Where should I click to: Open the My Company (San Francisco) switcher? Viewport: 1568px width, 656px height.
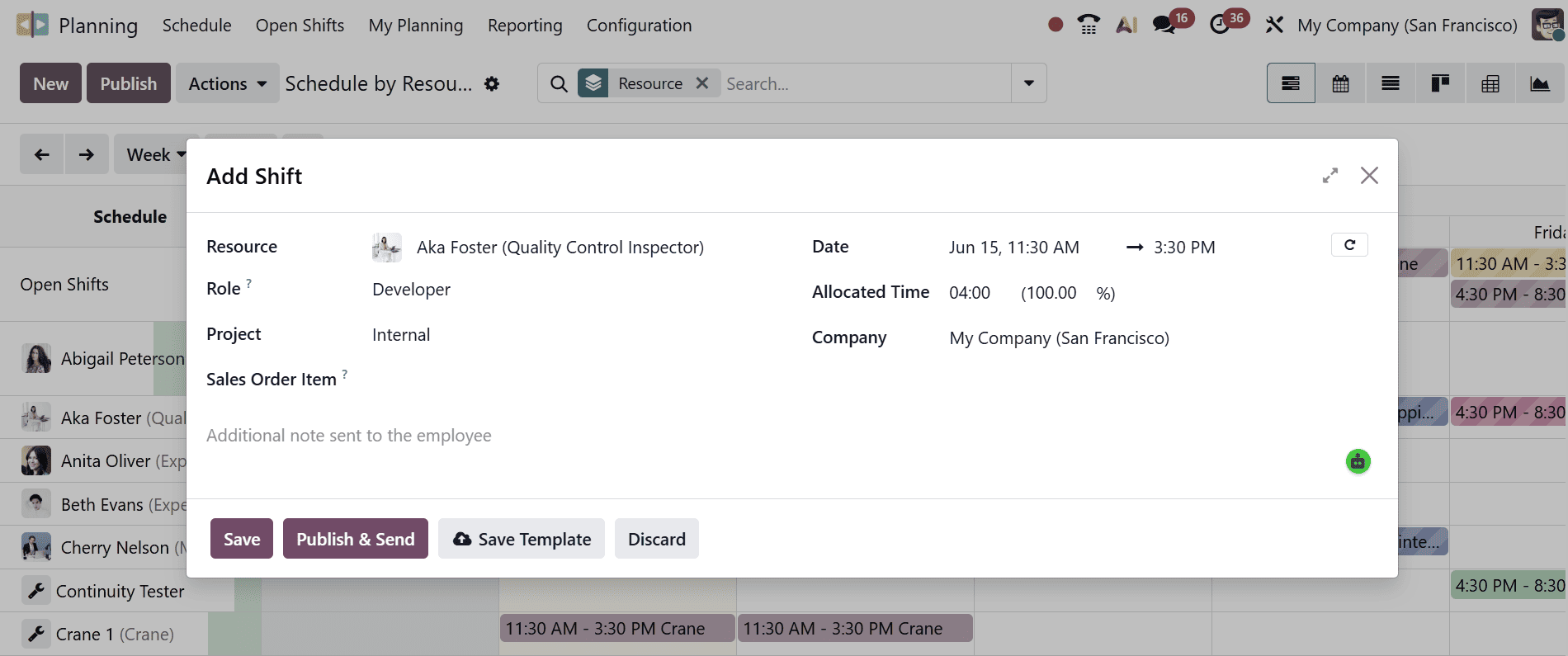[x=1407, y=26]
